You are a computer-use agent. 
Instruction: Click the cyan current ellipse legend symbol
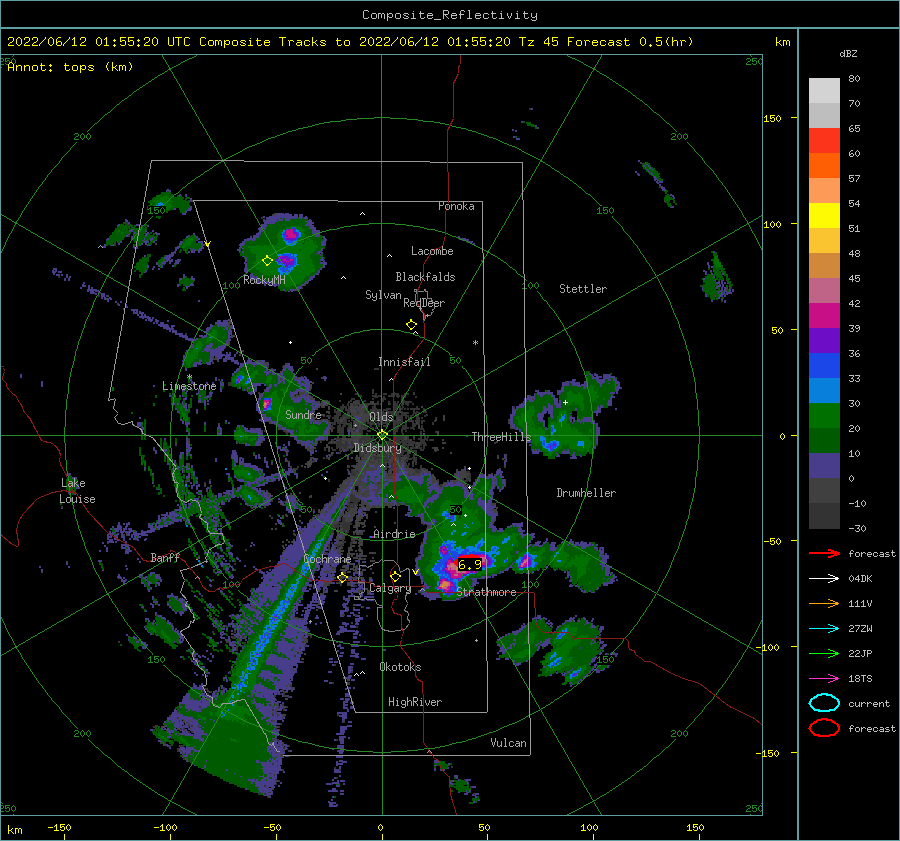pos(824,703)
